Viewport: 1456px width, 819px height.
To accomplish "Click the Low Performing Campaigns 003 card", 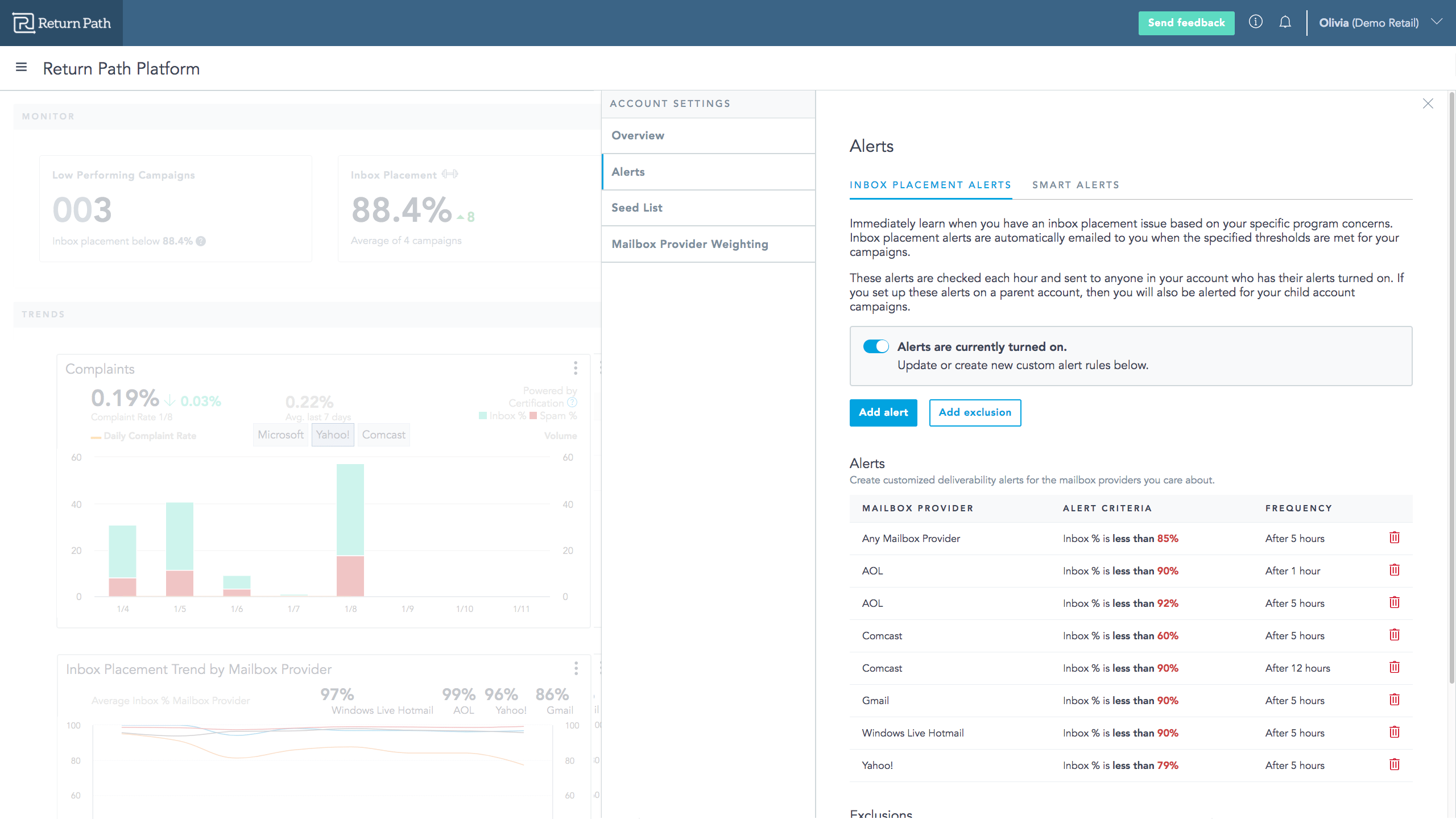I will [x=175, y=208].
